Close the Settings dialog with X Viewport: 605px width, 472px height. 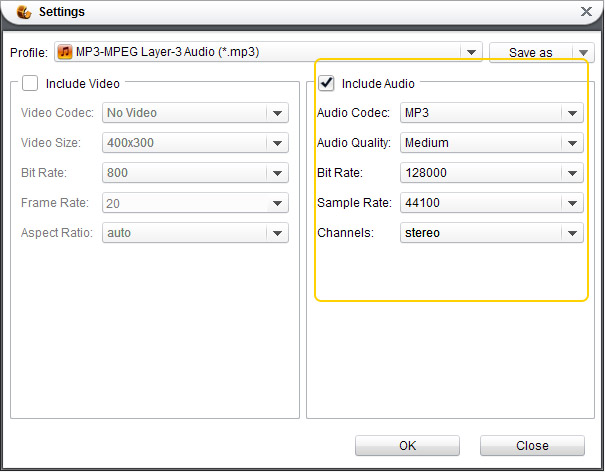point(586,12)
